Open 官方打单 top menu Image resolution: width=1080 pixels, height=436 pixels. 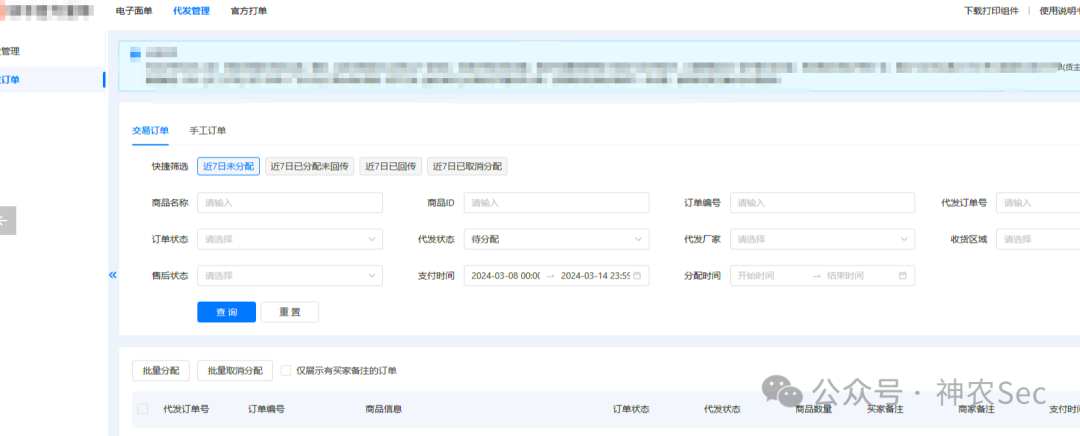(249, 11)
